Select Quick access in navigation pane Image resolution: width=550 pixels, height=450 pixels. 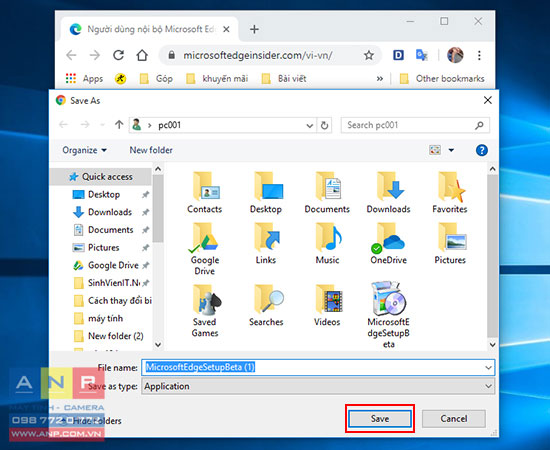[x=101, y=177]
